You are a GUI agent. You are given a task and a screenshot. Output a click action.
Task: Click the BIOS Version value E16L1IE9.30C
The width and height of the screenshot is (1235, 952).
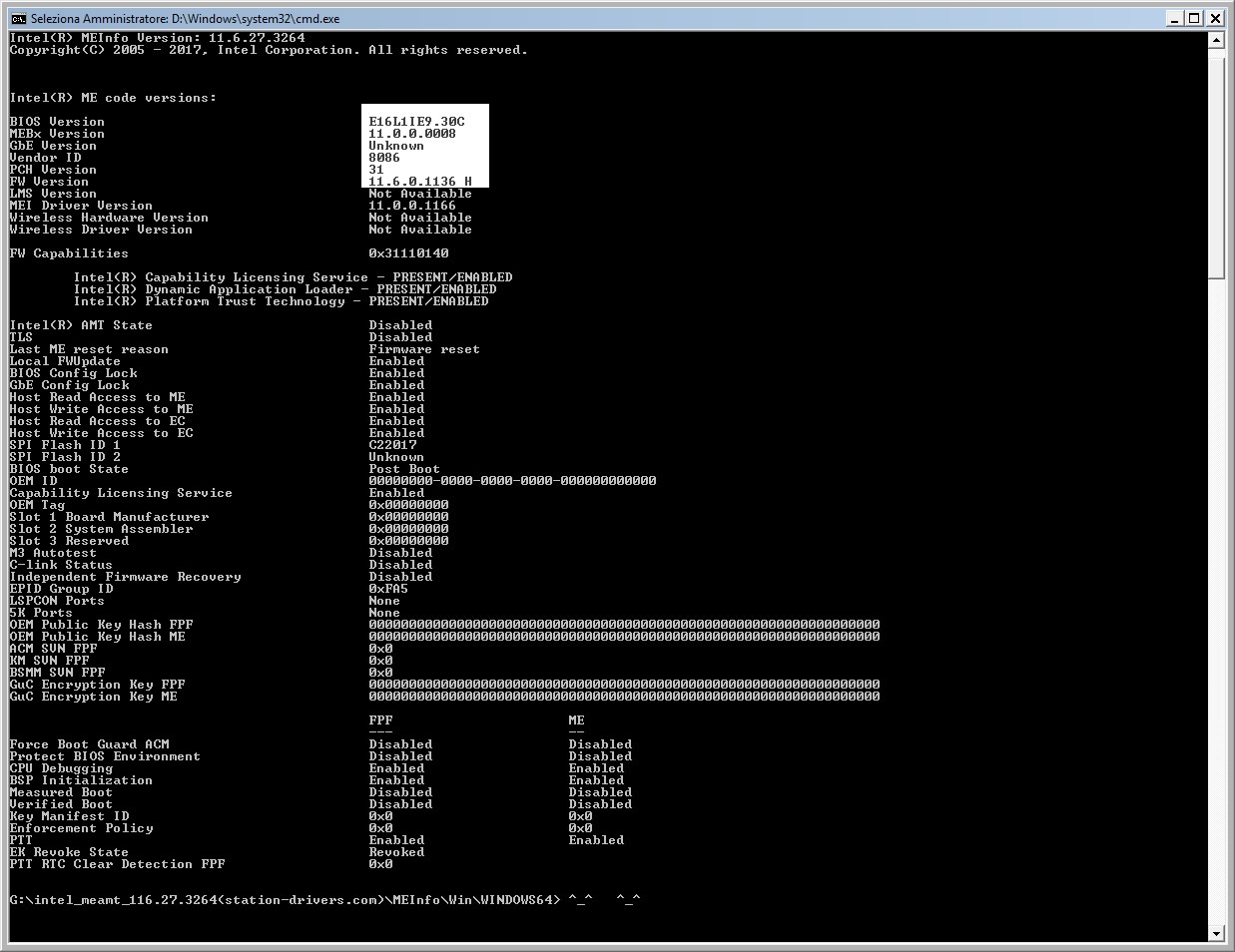(416, 122)
